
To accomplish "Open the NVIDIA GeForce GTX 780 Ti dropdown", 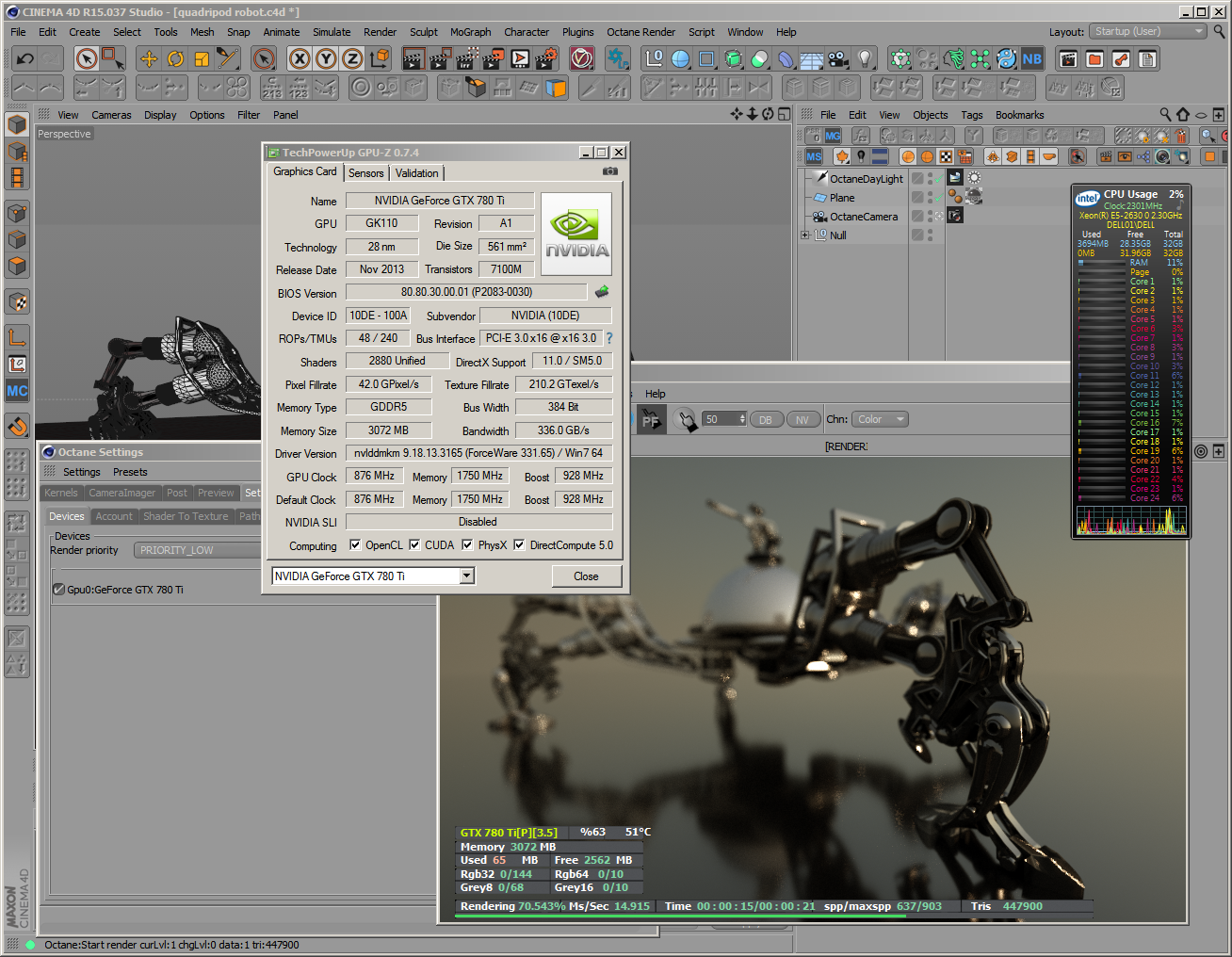I will click(467, 576).
